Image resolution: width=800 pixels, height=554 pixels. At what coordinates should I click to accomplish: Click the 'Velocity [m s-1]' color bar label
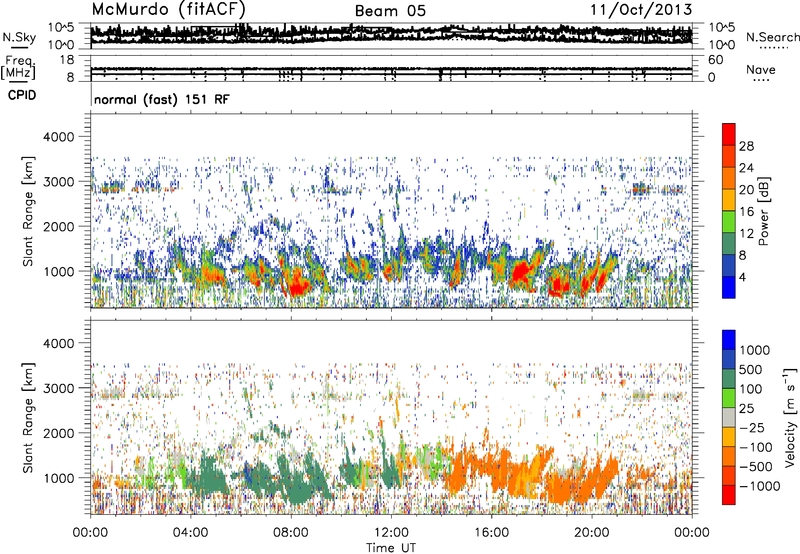coord(790,417)
